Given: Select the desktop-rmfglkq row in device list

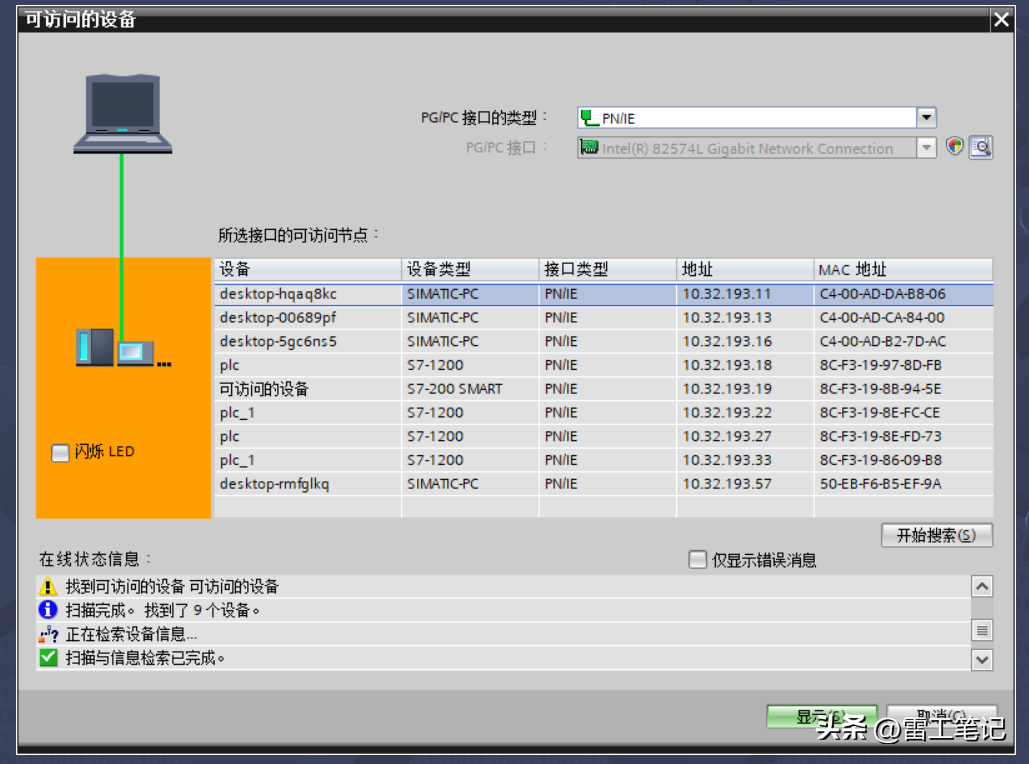Looking at the screenshot, I should click(275, 484).
